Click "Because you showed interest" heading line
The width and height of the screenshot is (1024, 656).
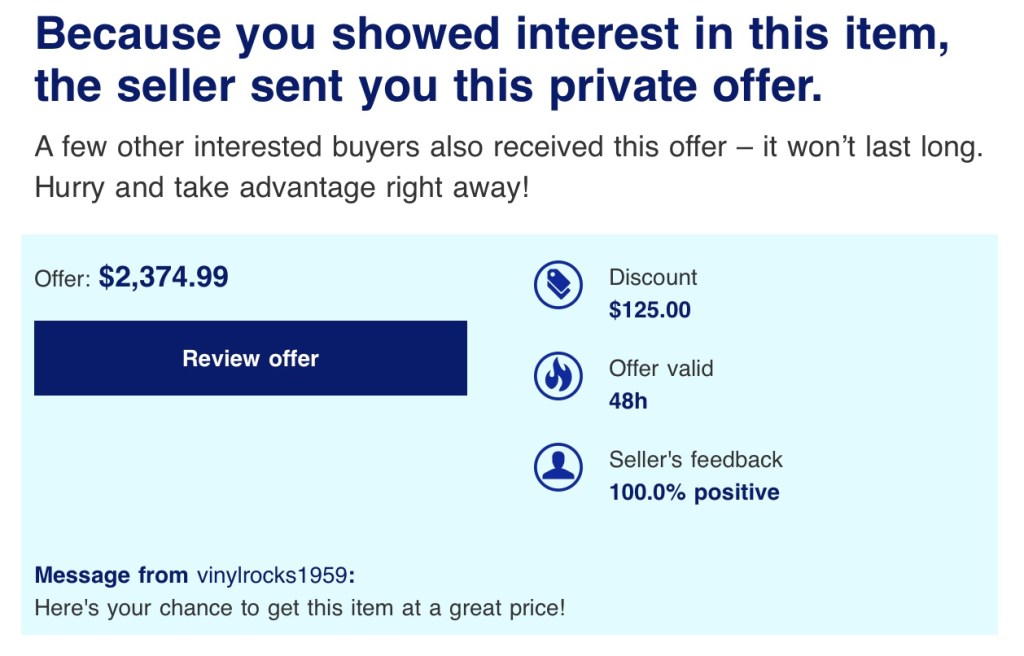(490, 36)
